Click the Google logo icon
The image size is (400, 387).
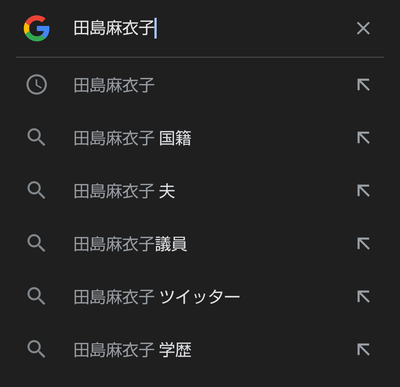click(37, 28)
